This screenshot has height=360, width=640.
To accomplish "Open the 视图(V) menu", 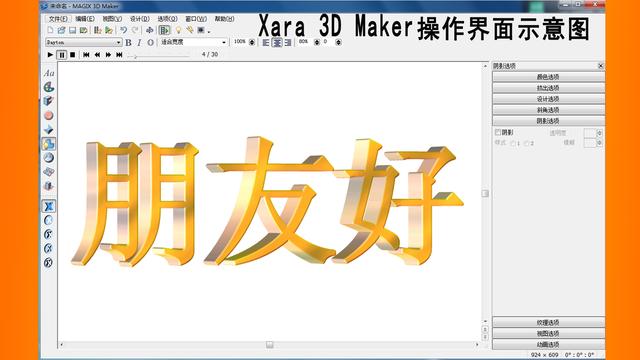I will coord(112,19).
